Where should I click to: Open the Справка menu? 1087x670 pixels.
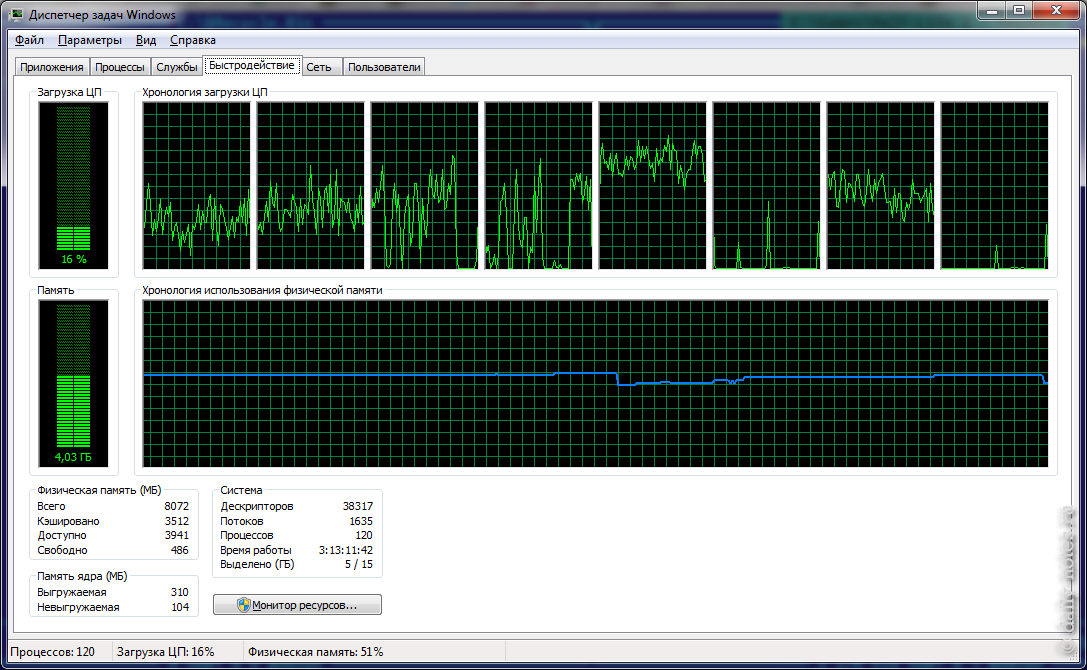193,40
